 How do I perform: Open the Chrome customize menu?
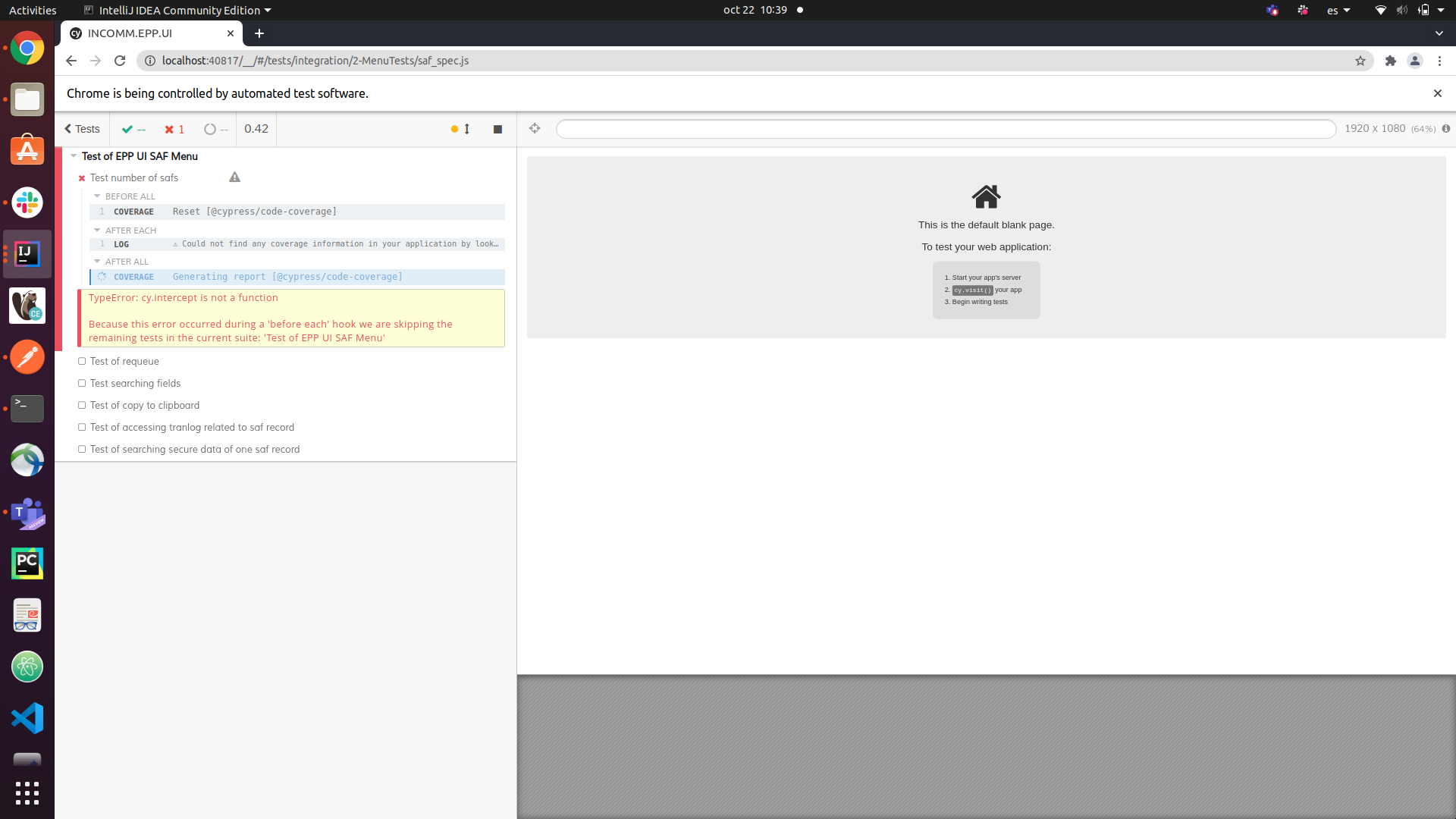click(x=1439, y=61)
